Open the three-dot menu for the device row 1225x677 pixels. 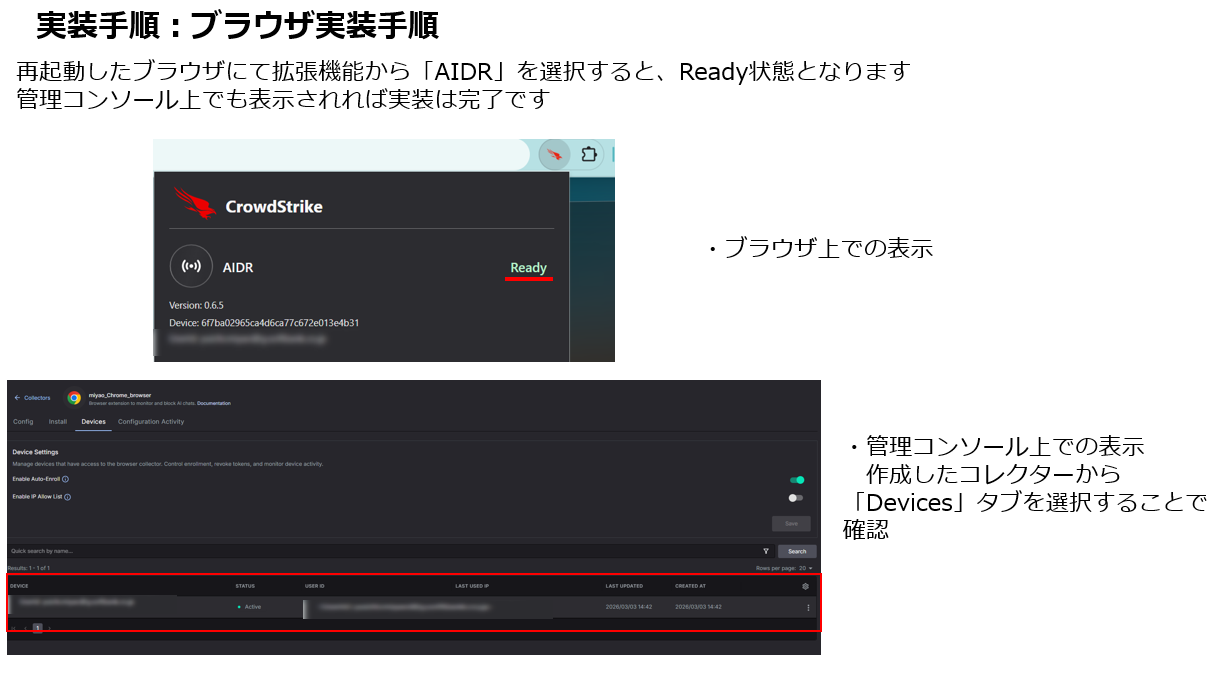point(808,607)
